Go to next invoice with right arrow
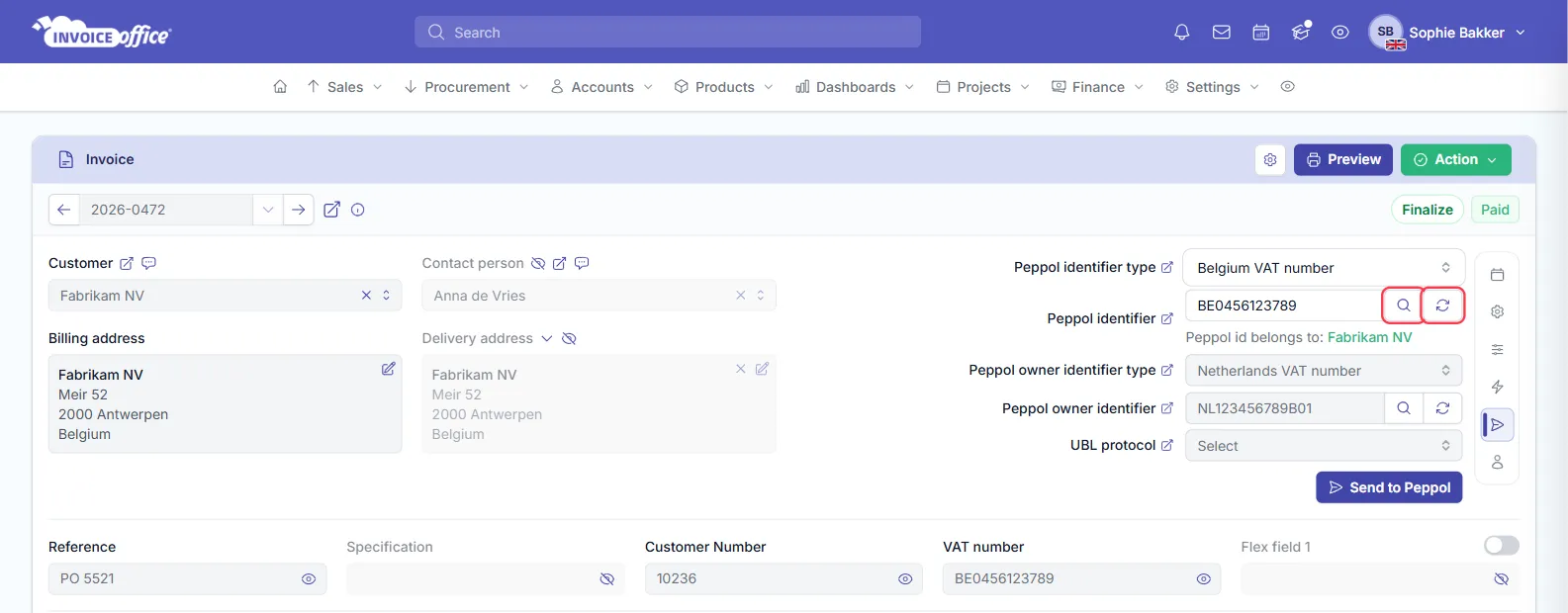Screen dimensions: 1568x613 tap(298, 210)
